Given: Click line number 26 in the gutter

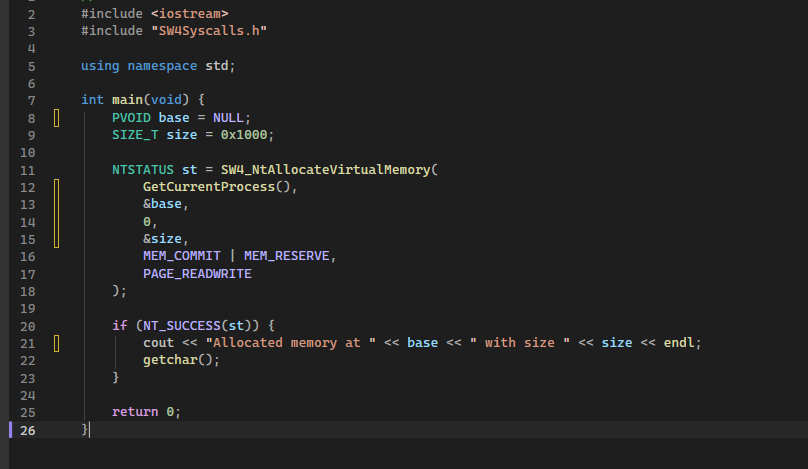Looking at the screenshot, I should pos(28,430).
